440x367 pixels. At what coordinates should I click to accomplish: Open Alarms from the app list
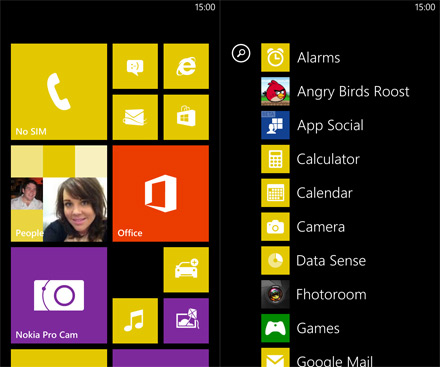[333, 58]
